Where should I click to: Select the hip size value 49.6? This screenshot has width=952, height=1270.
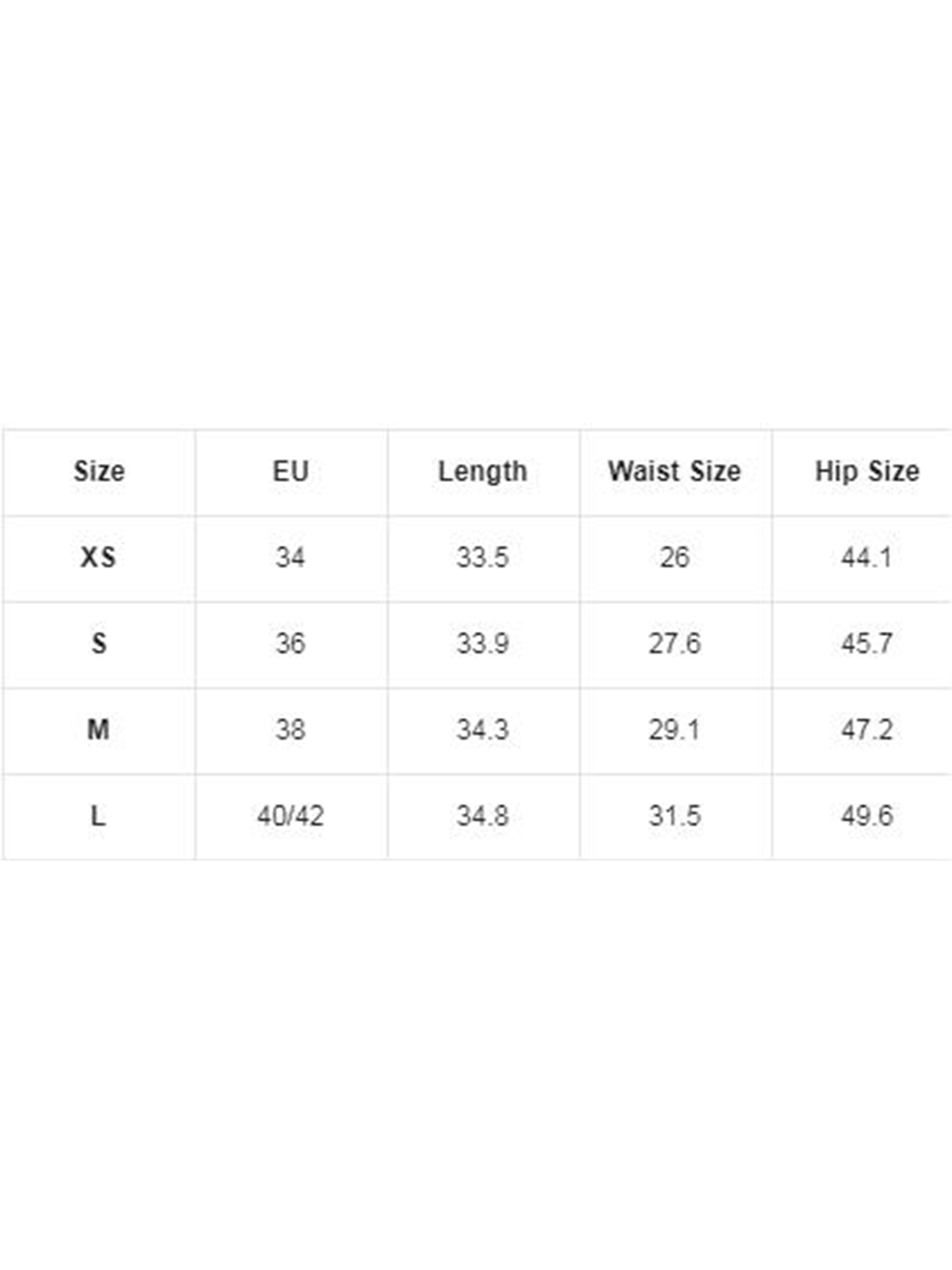click(867, 816)
